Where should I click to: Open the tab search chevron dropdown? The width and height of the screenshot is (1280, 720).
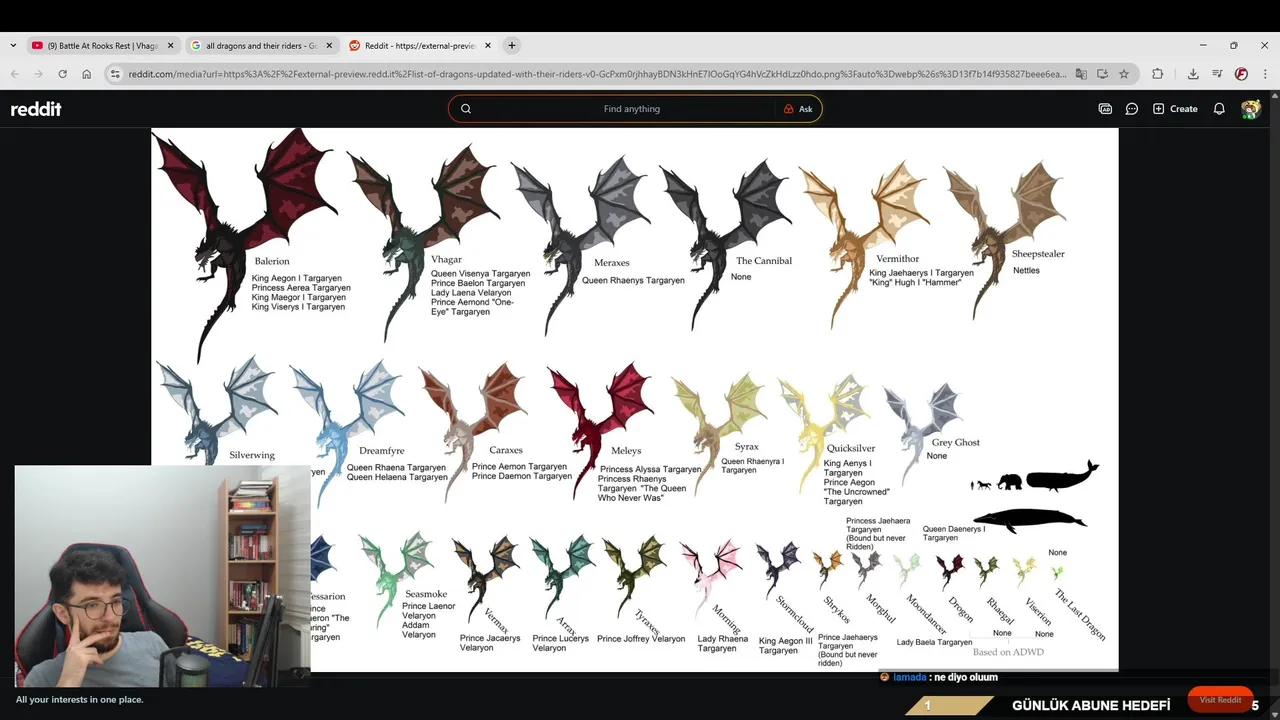coord(13,45)
